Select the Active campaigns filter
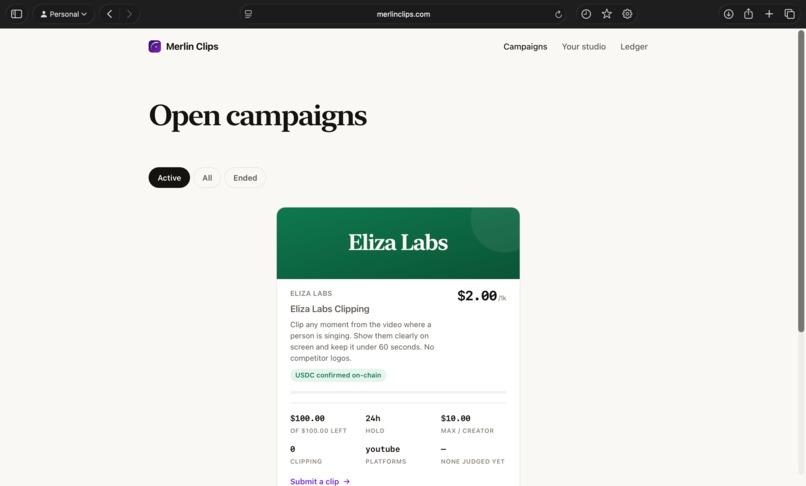Viewport: 806px width, 486px height. tap(169, 177)
